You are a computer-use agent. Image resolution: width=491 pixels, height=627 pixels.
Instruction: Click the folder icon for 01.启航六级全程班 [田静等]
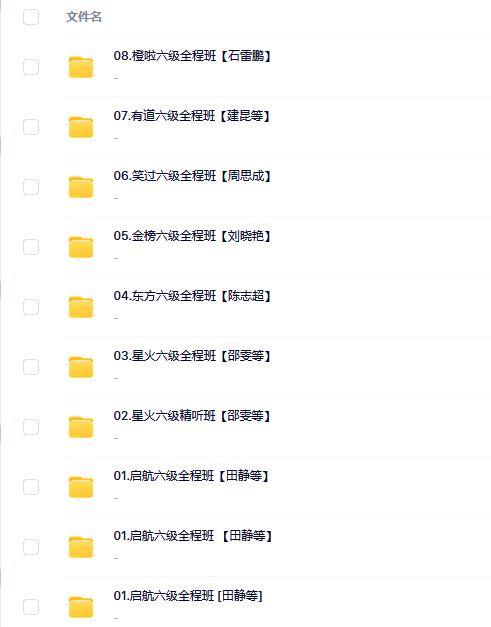(81, 607)
